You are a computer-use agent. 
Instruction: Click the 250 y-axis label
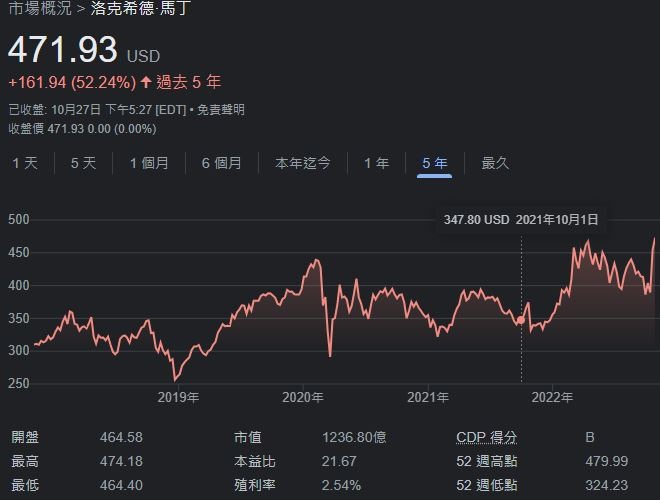pyautogui.click(x=19, y=383)
